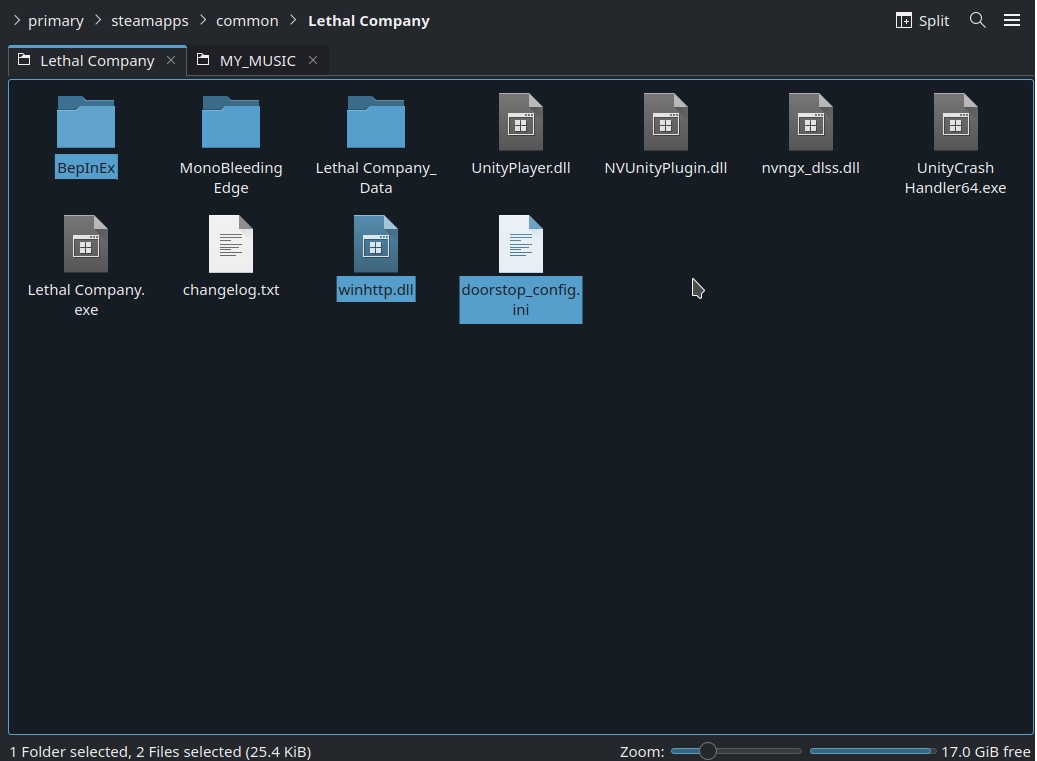Expand chevron before steamapps breadcrumb
The width and height of the screenshot is (1037, 761).
click(98, 20)
